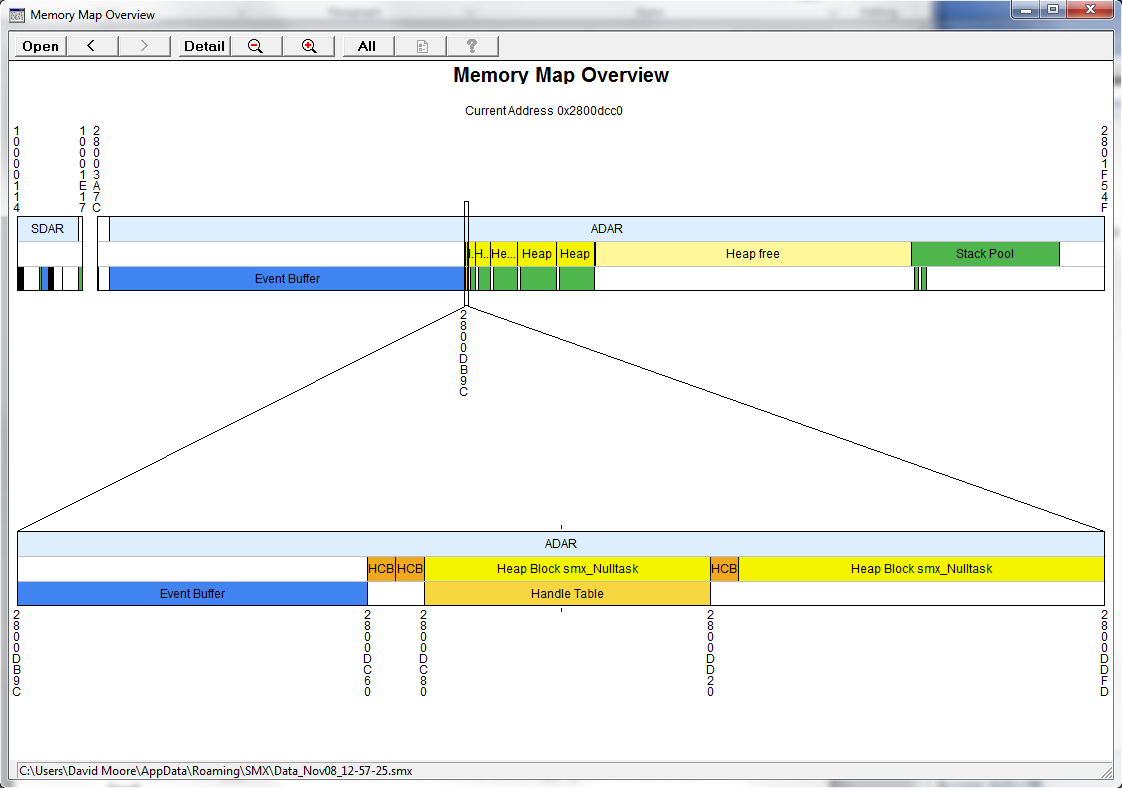1122x788 pixels.
Task: Click the Heap free block
Action: [753, 254]
